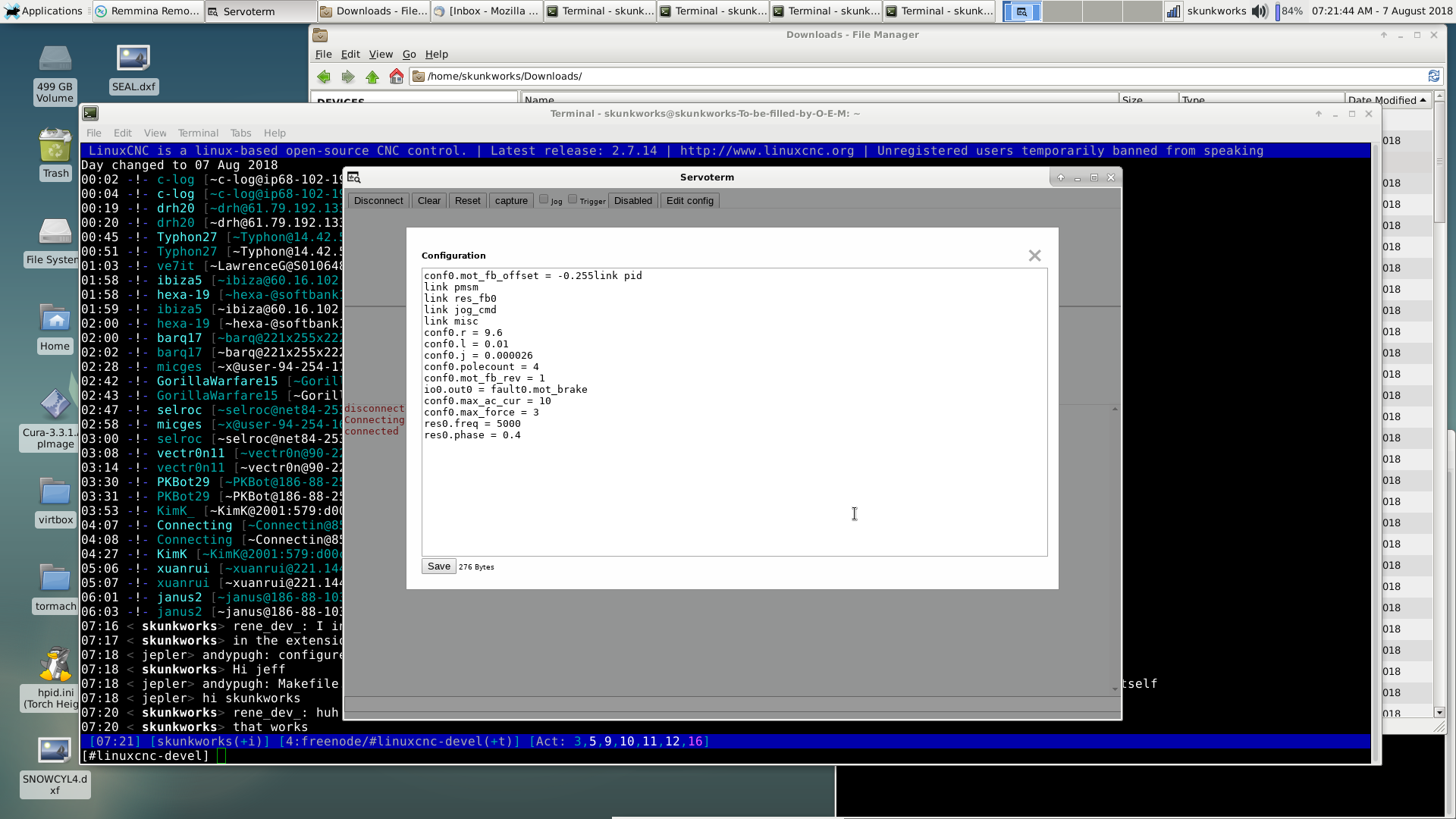Viewport: 1456px width, 819px height.
Task: Click the clock showing 07:21:44 AM
Action: pos(1382,11)
